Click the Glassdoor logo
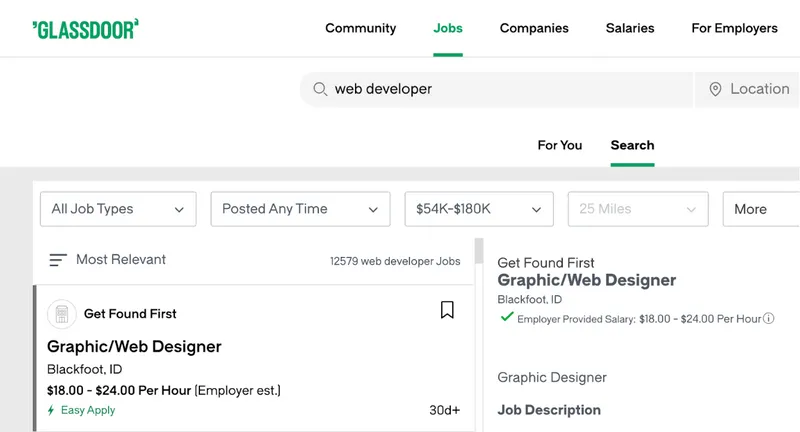 pos(85,28)
